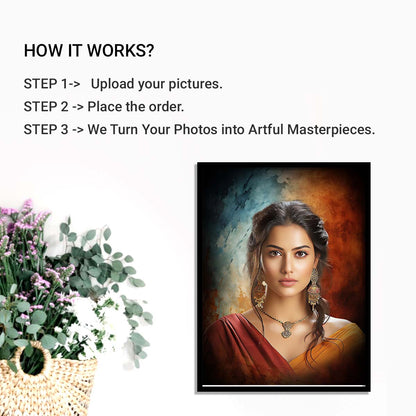This screenshot has width=416, height=416.
Task: Click the woman's face in the portrait
Action: point(287,263)
